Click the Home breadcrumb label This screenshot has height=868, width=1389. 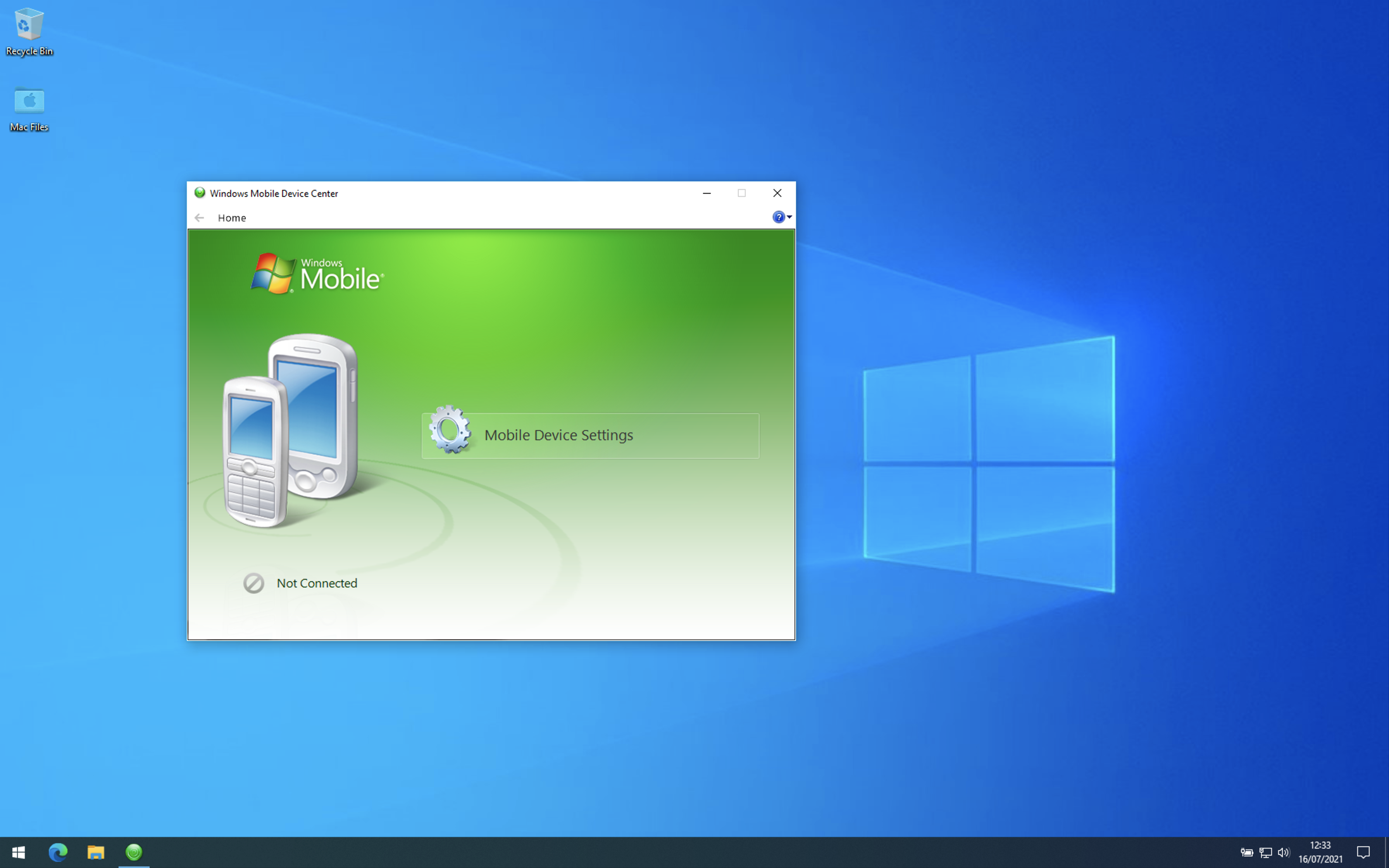click(x=232, y=217)
